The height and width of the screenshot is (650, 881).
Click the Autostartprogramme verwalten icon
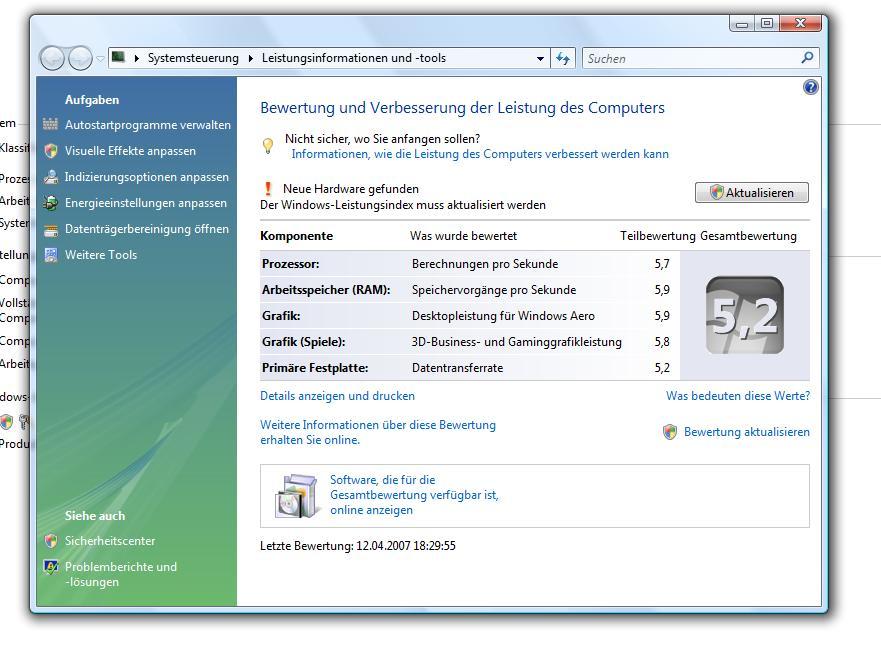click(51, 124)
